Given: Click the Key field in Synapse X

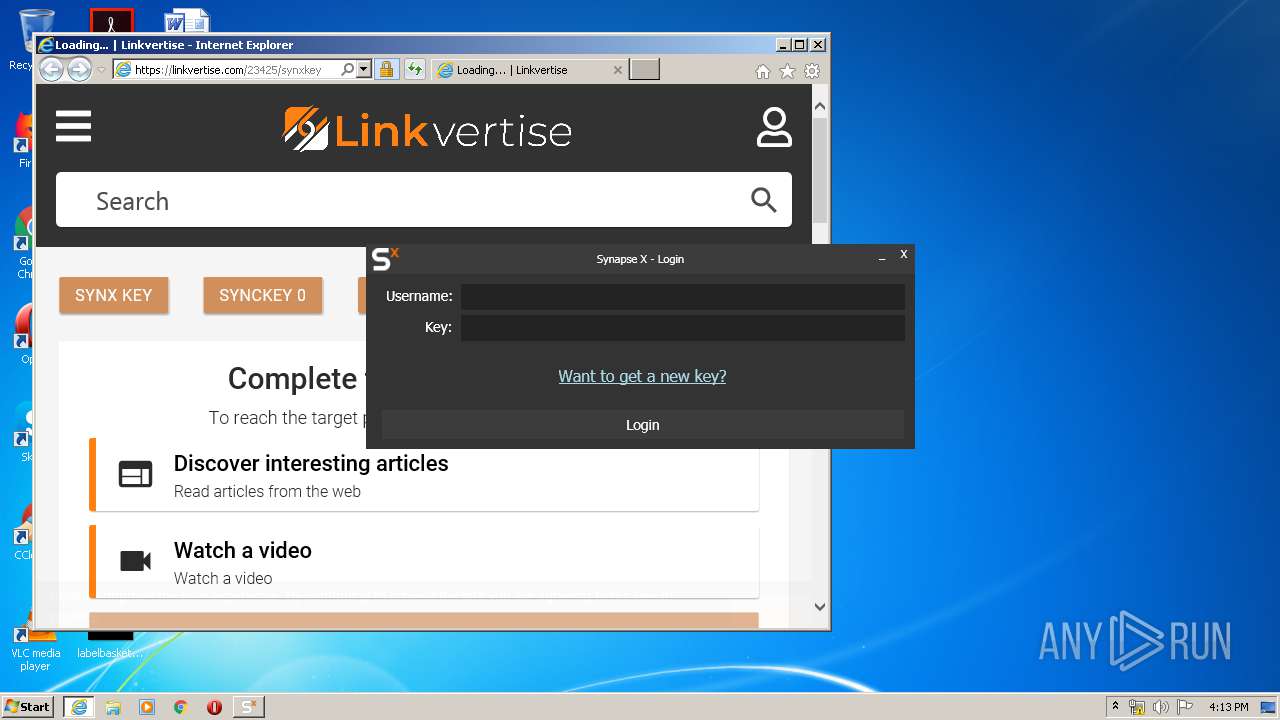Looking at the screenshot, I should (x=683, y=327).
